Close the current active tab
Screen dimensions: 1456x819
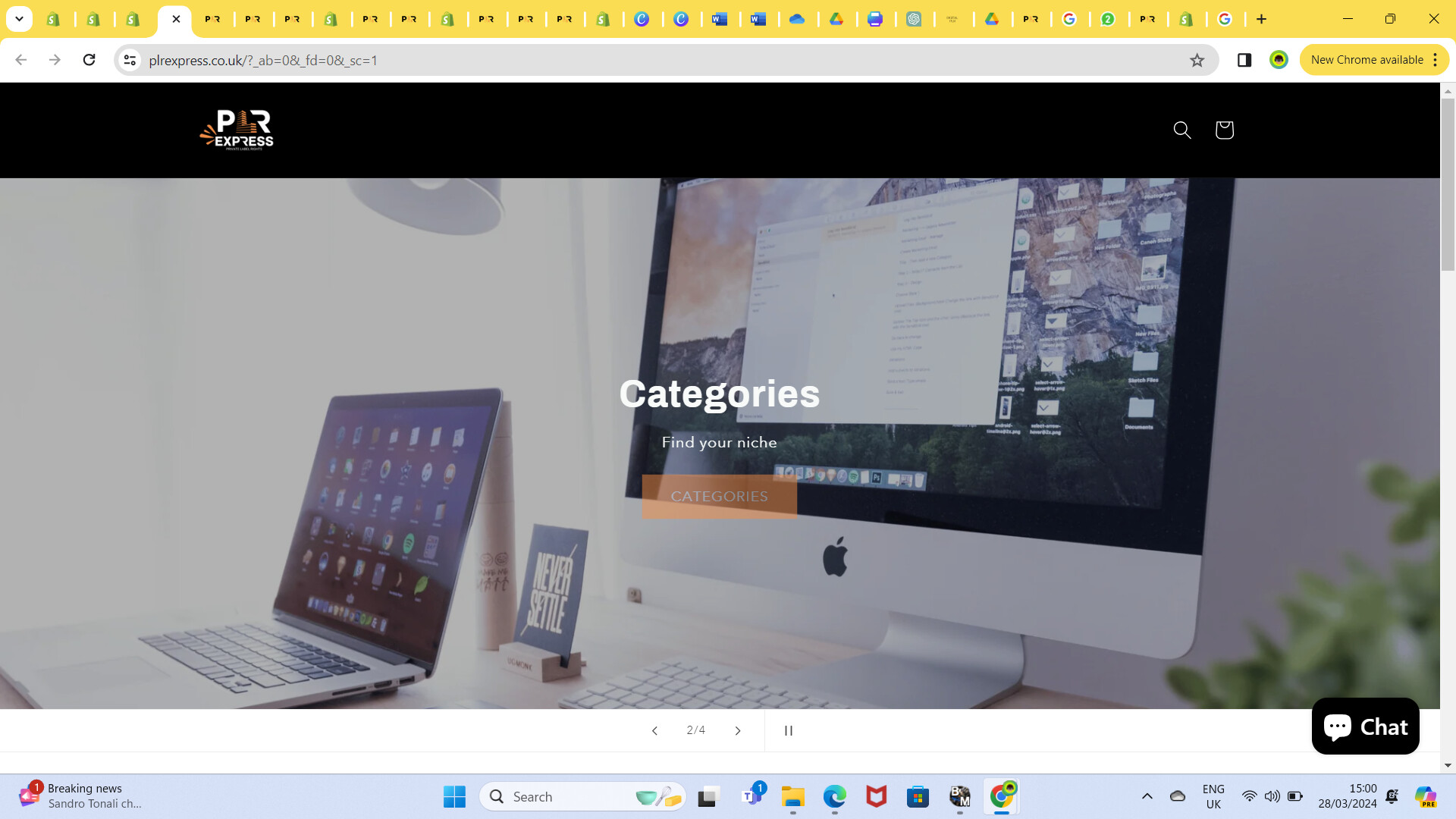pyautogui.click(x=176, y=19)
